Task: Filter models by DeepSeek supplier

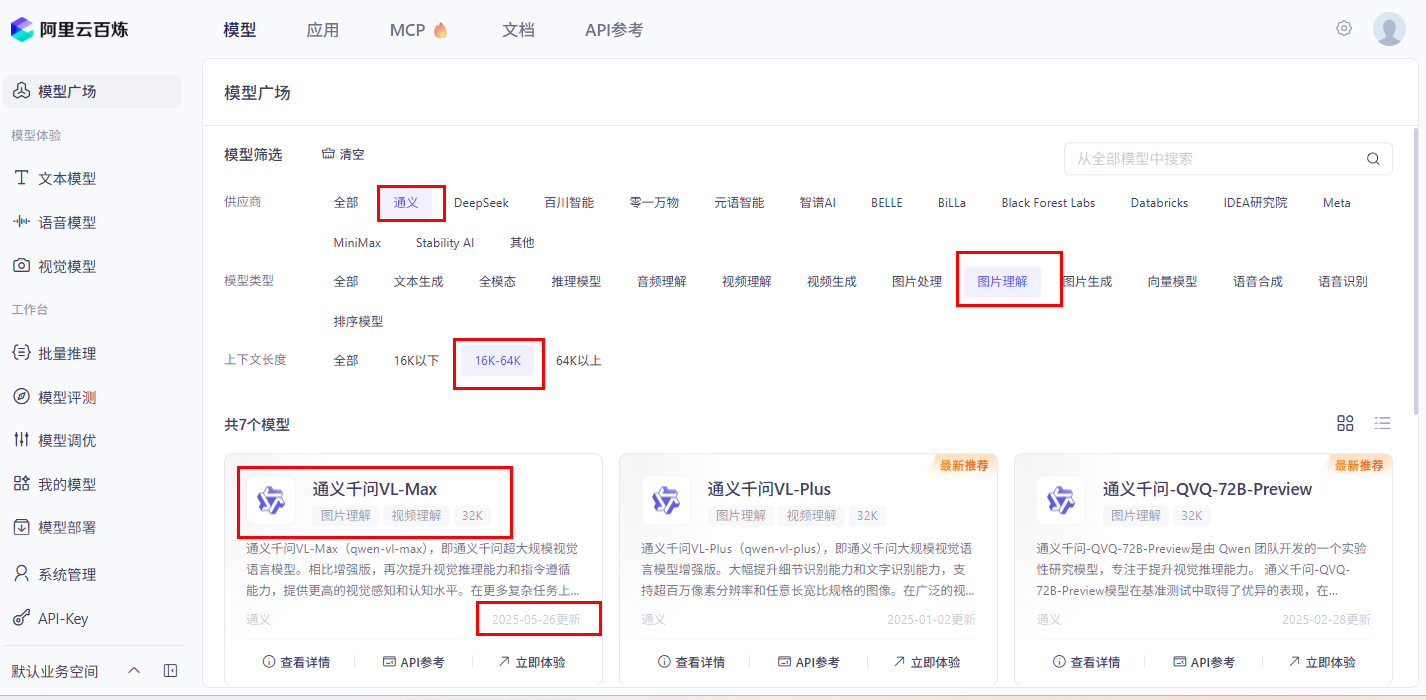Action: coord(481,202)
